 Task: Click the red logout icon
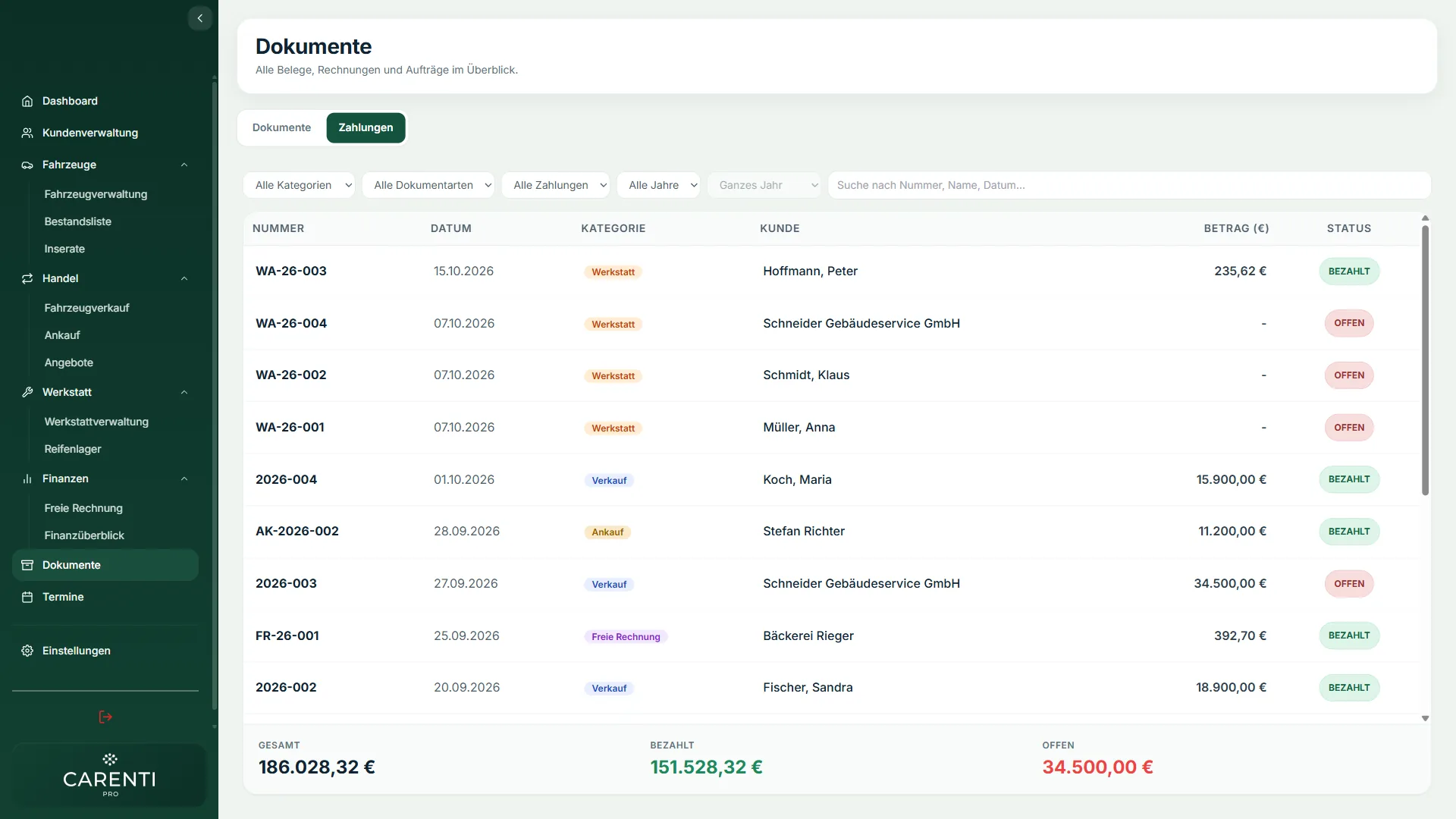click(x=105, y=717)
